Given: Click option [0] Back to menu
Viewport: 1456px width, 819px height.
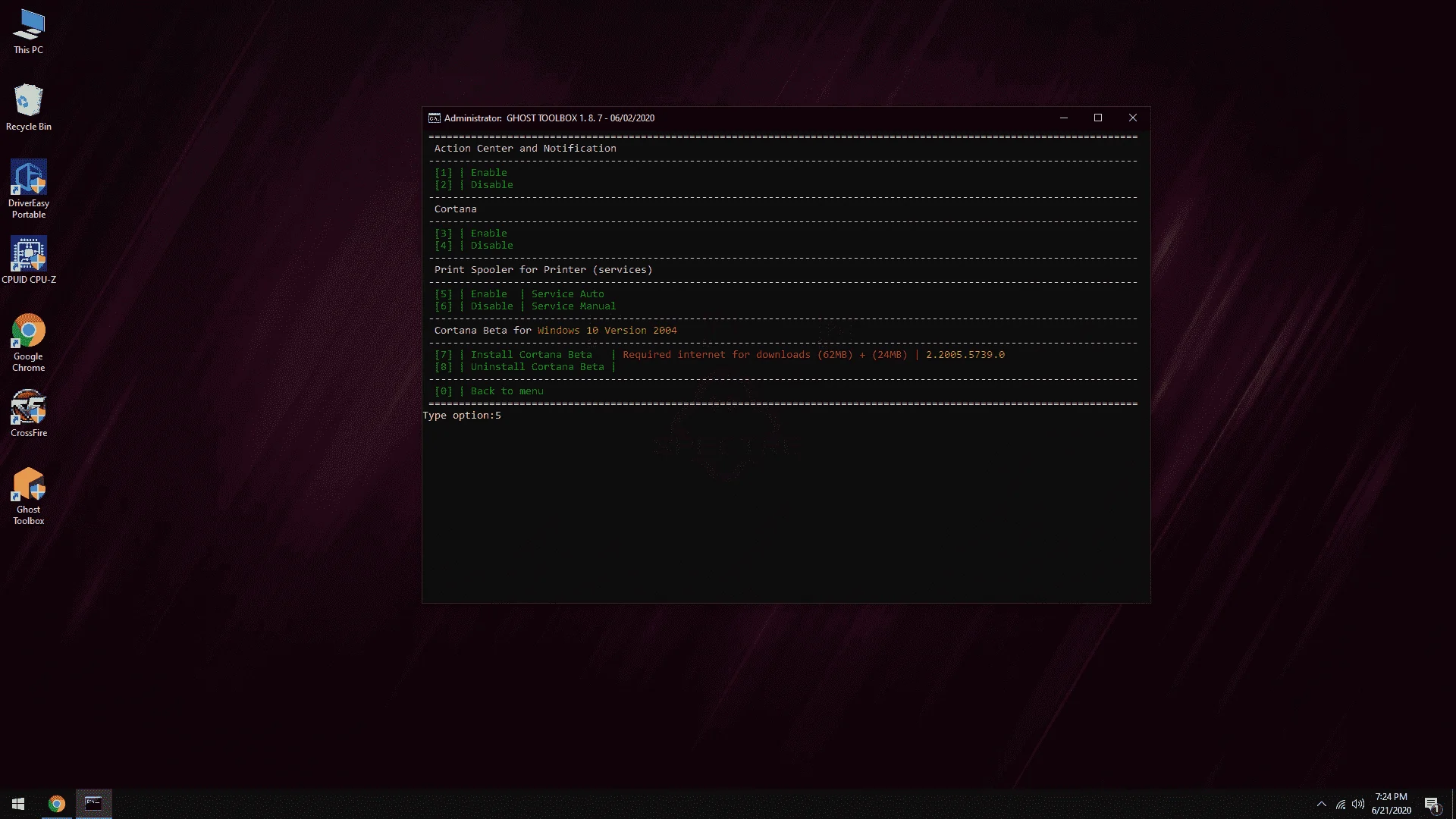Looking at the screenshot, I should click(x=488, y=391).
